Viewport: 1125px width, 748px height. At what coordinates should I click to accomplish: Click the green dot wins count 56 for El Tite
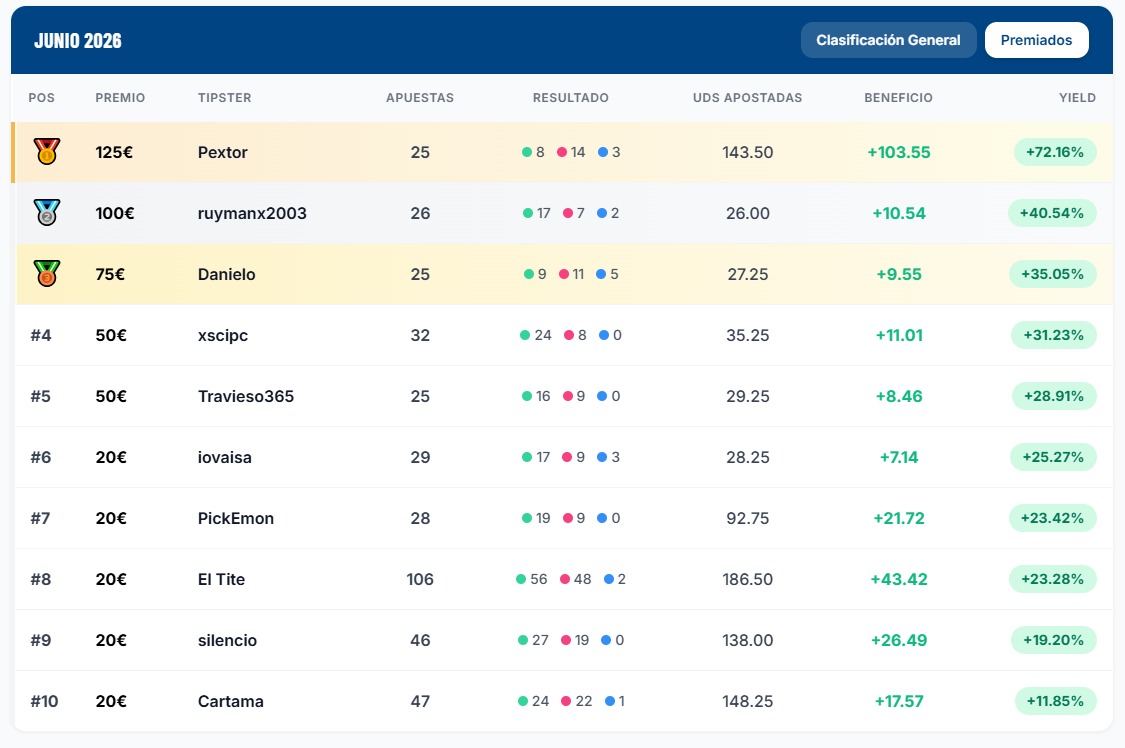(x=532, y=579)
